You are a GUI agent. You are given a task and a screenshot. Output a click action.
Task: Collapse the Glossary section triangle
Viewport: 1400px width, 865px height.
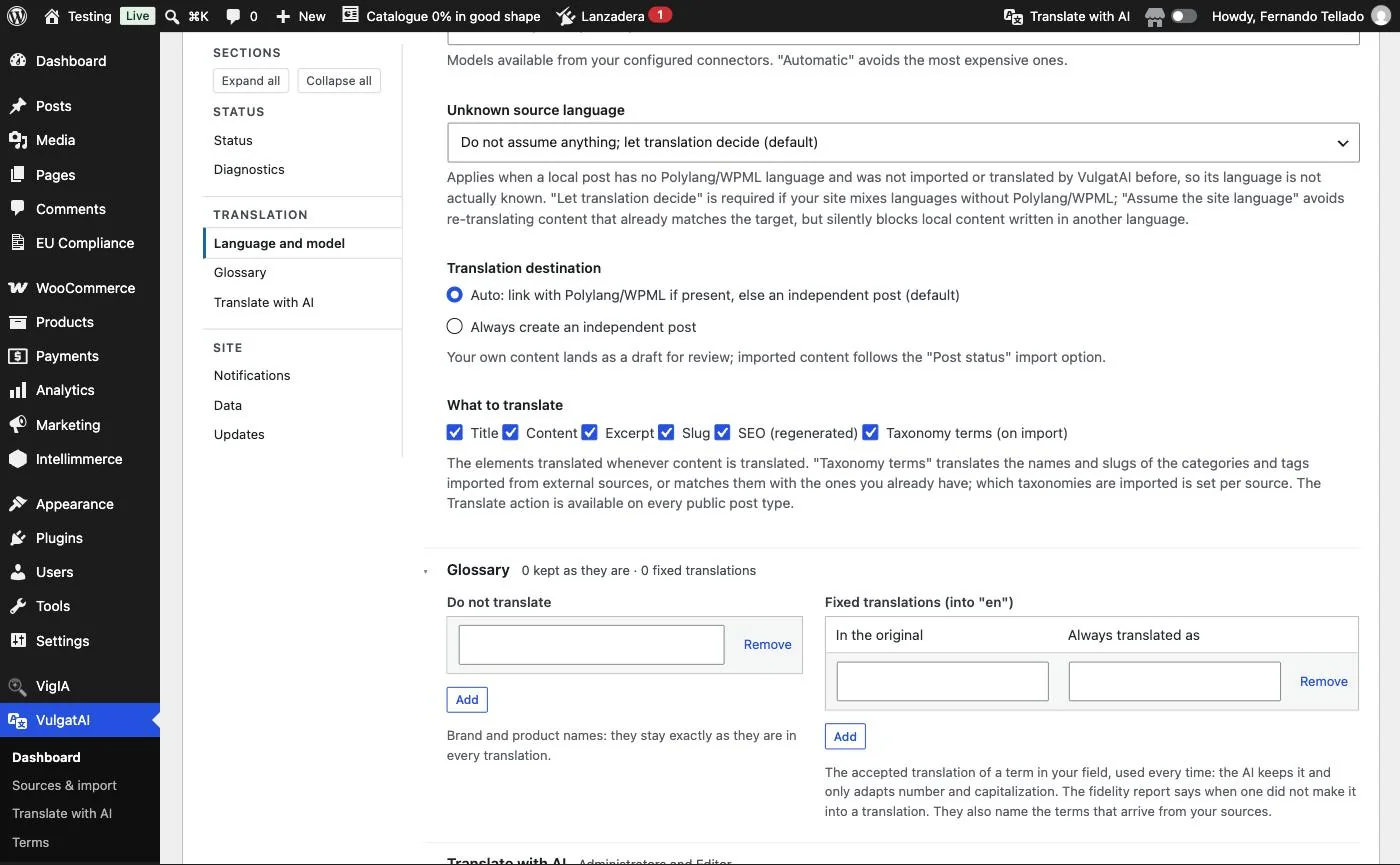coord(425,572)
